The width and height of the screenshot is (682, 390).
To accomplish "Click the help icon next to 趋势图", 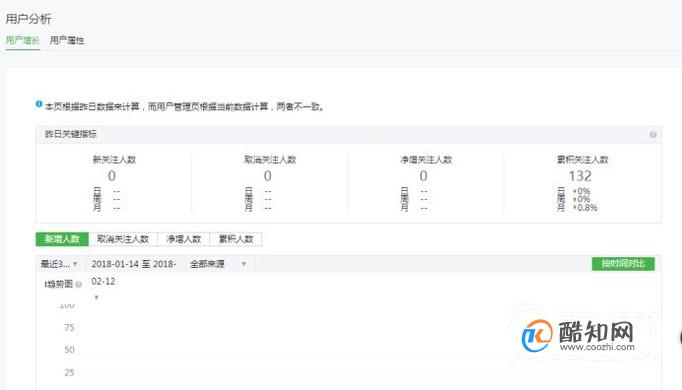I will pos(78,284).
